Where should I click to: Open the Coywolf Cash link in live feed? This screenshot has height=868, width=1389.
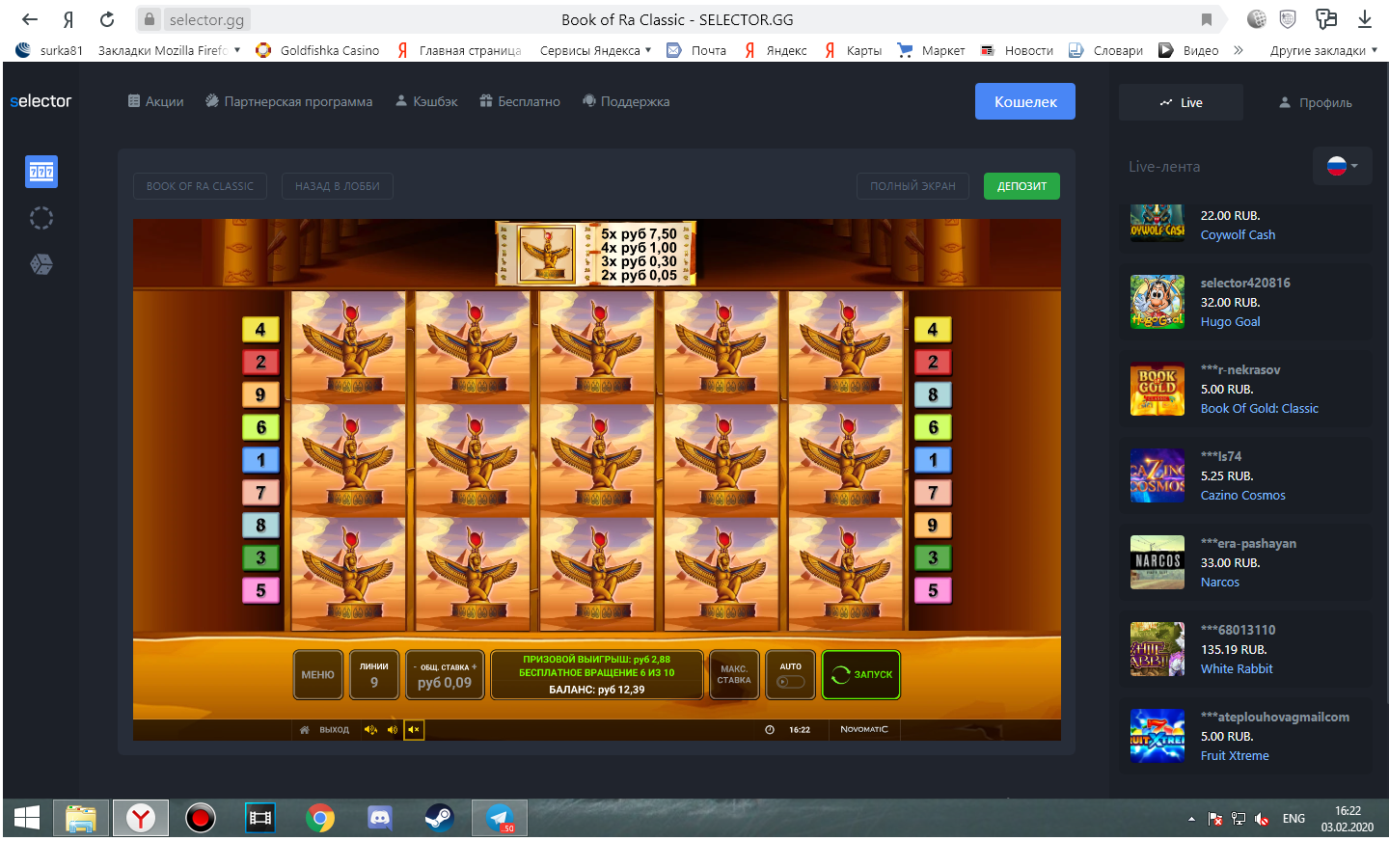pos(1238,234)
